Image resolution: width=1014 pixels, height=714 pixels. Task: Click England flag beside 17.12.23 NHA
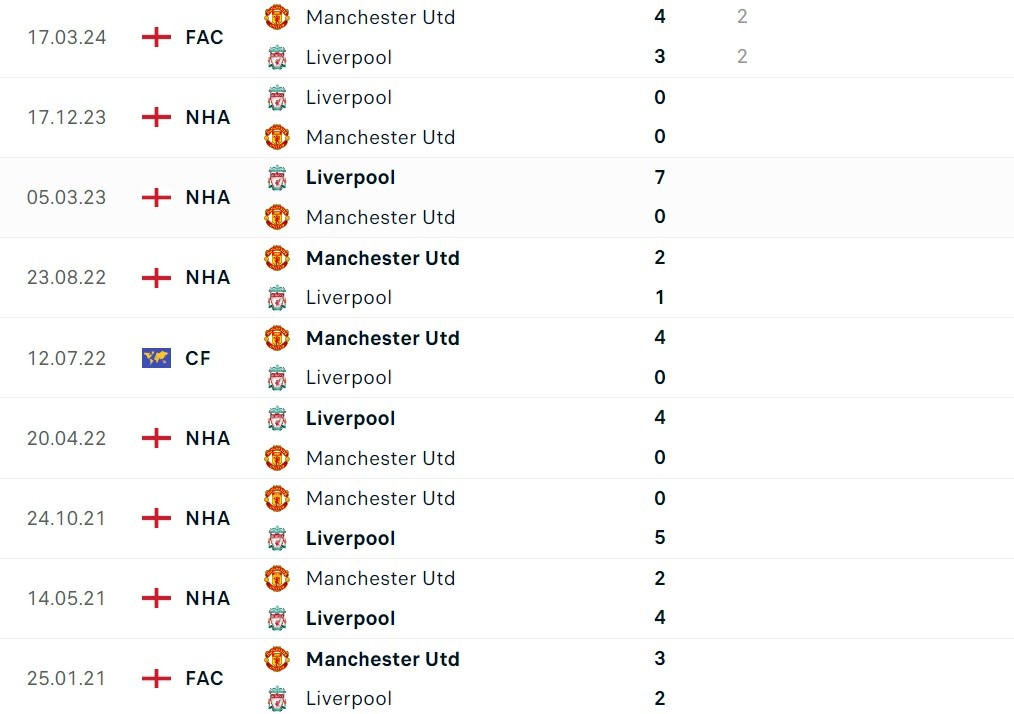point(156,117)
